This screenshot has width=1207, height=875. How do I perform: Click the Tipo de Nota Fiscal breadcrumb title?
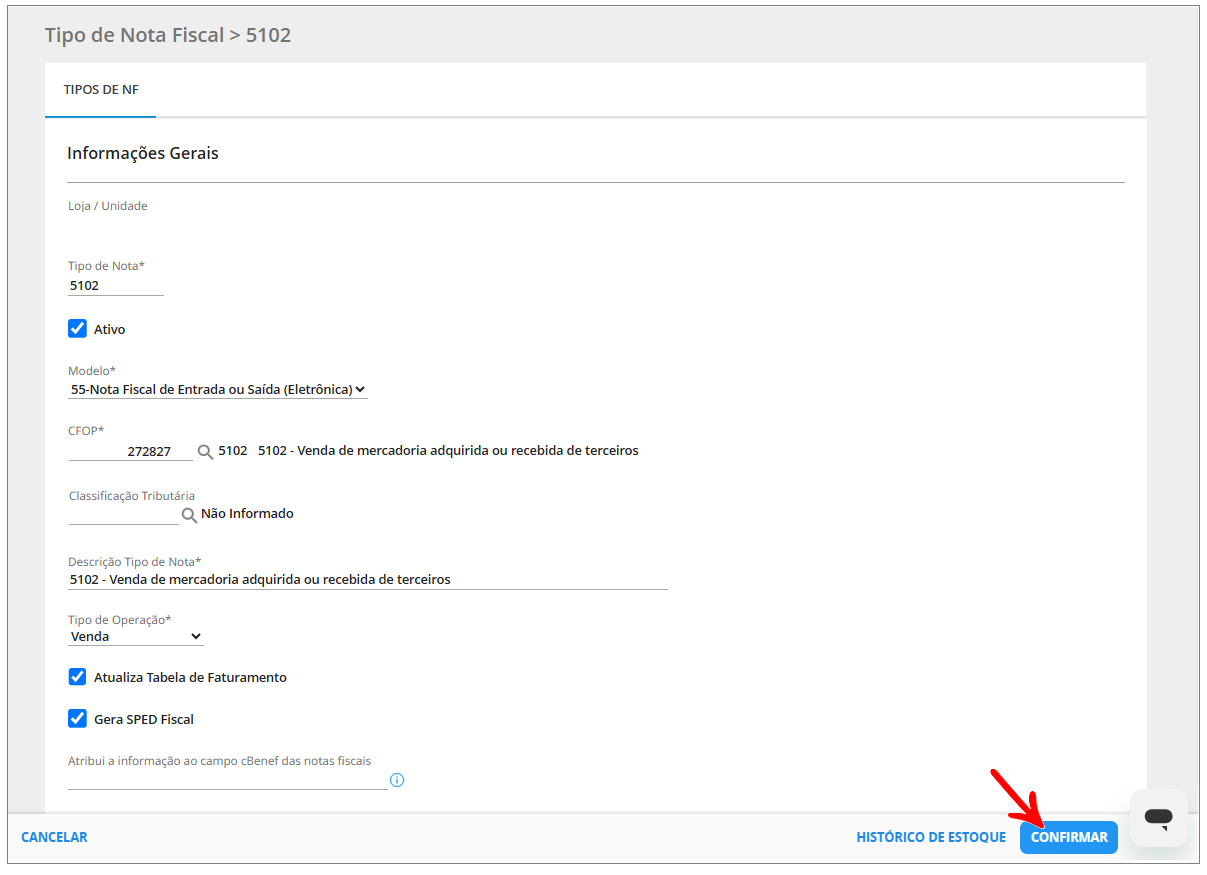[168, 35]
